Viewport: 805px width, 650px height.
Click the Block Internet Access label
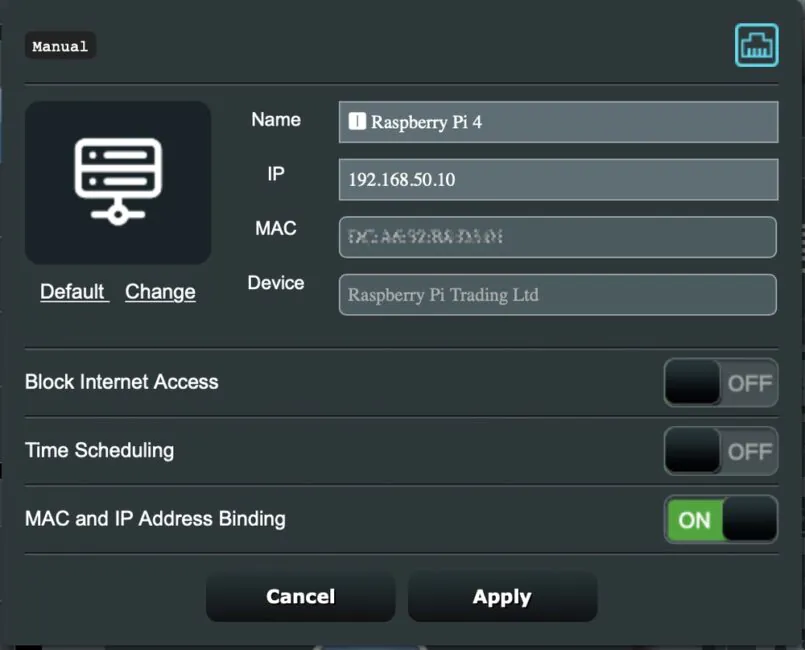pos(122,382)
